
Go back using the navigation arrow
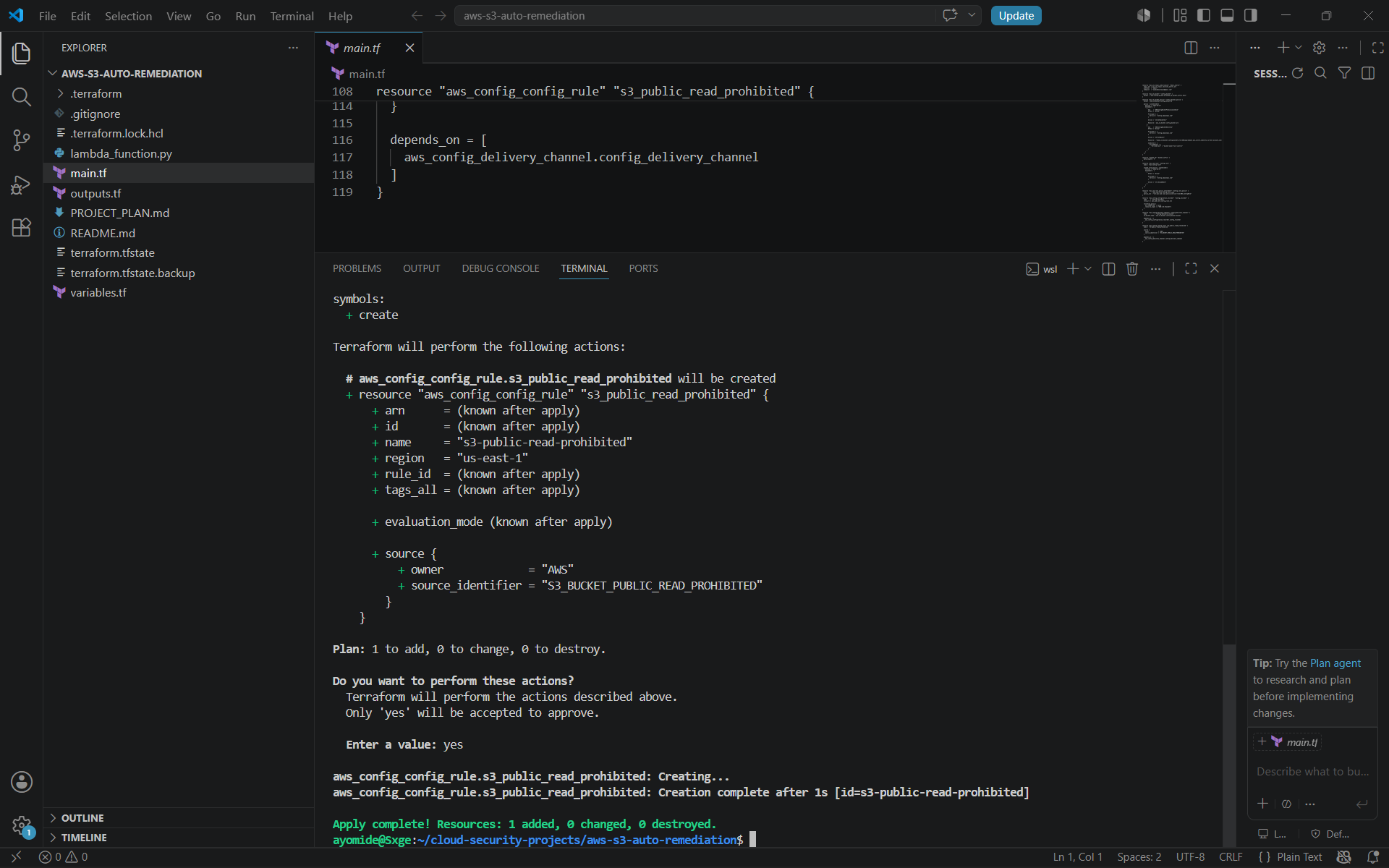(x=417, y=15)
